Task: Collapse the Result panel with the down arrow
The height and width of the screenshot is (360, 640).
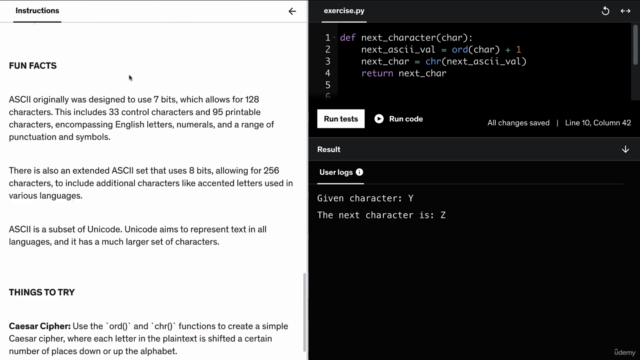Action: 625,149
